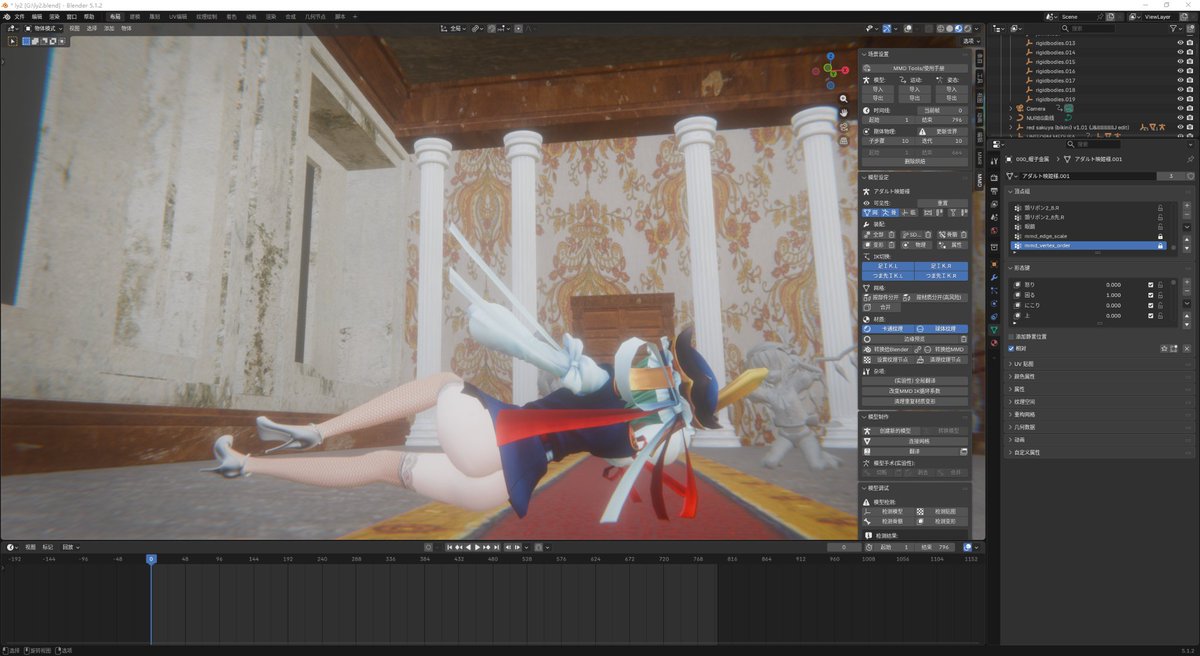Toggle the 足ＩＫ.R IK switch

click(942, 265)
